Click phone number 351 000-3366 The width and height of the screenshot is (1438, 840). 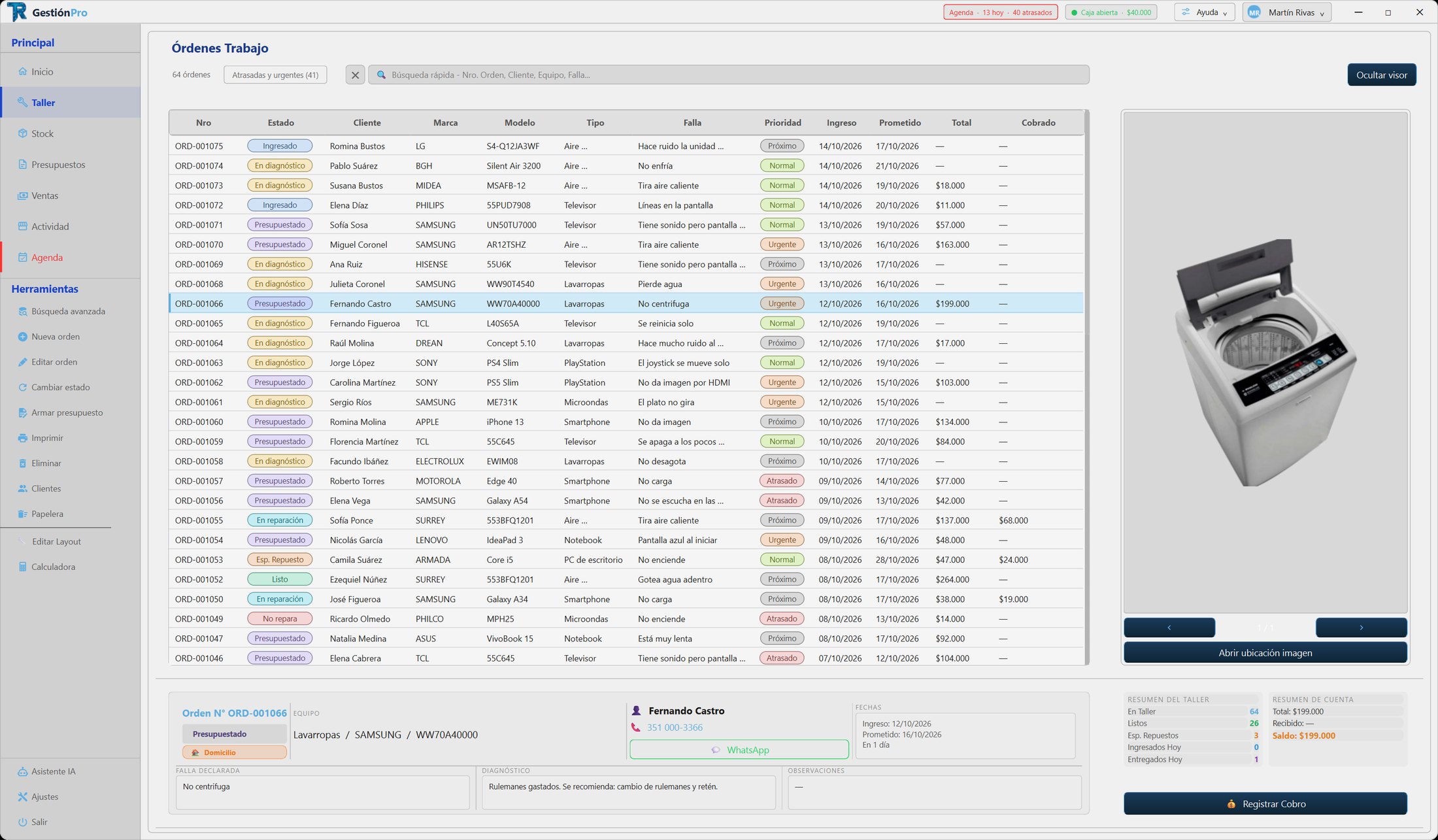[675, 728]
